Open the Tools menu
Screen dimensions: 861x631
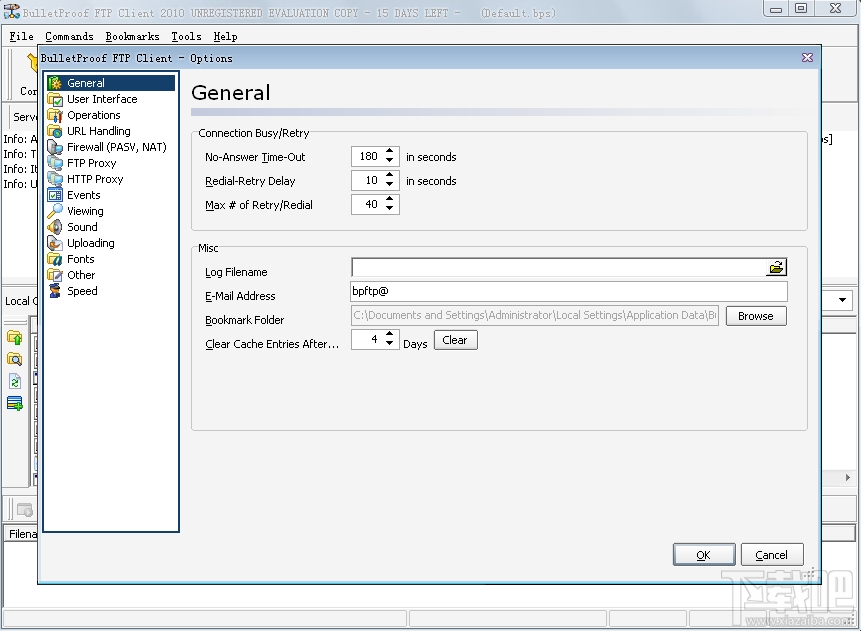tap(185, 36)
